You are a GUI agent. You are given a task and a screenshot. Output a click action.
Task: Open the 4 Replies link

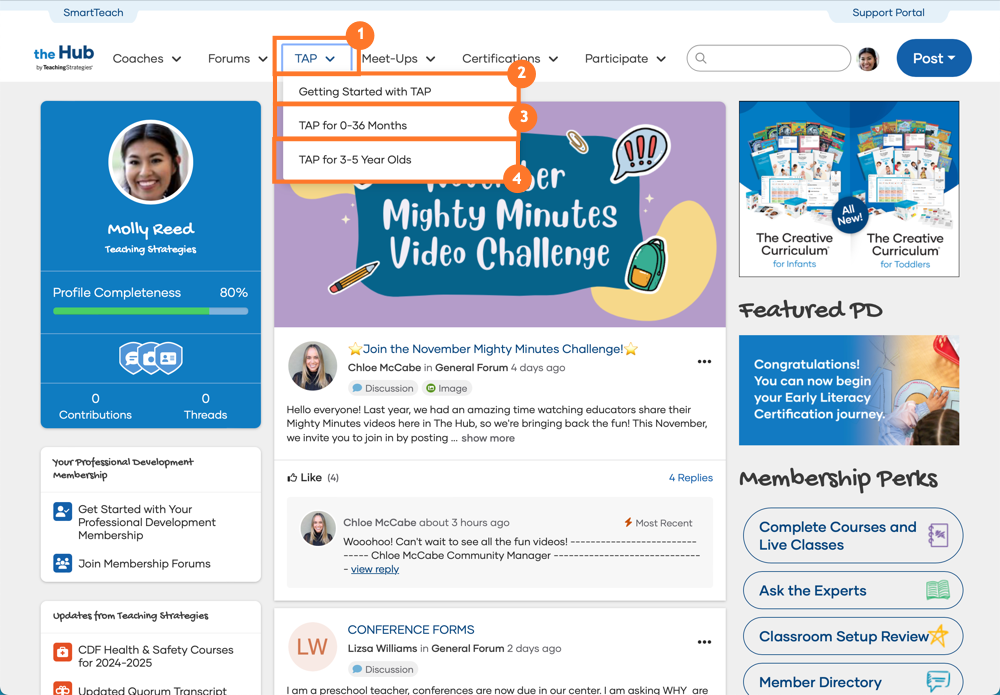click(690, 478)
